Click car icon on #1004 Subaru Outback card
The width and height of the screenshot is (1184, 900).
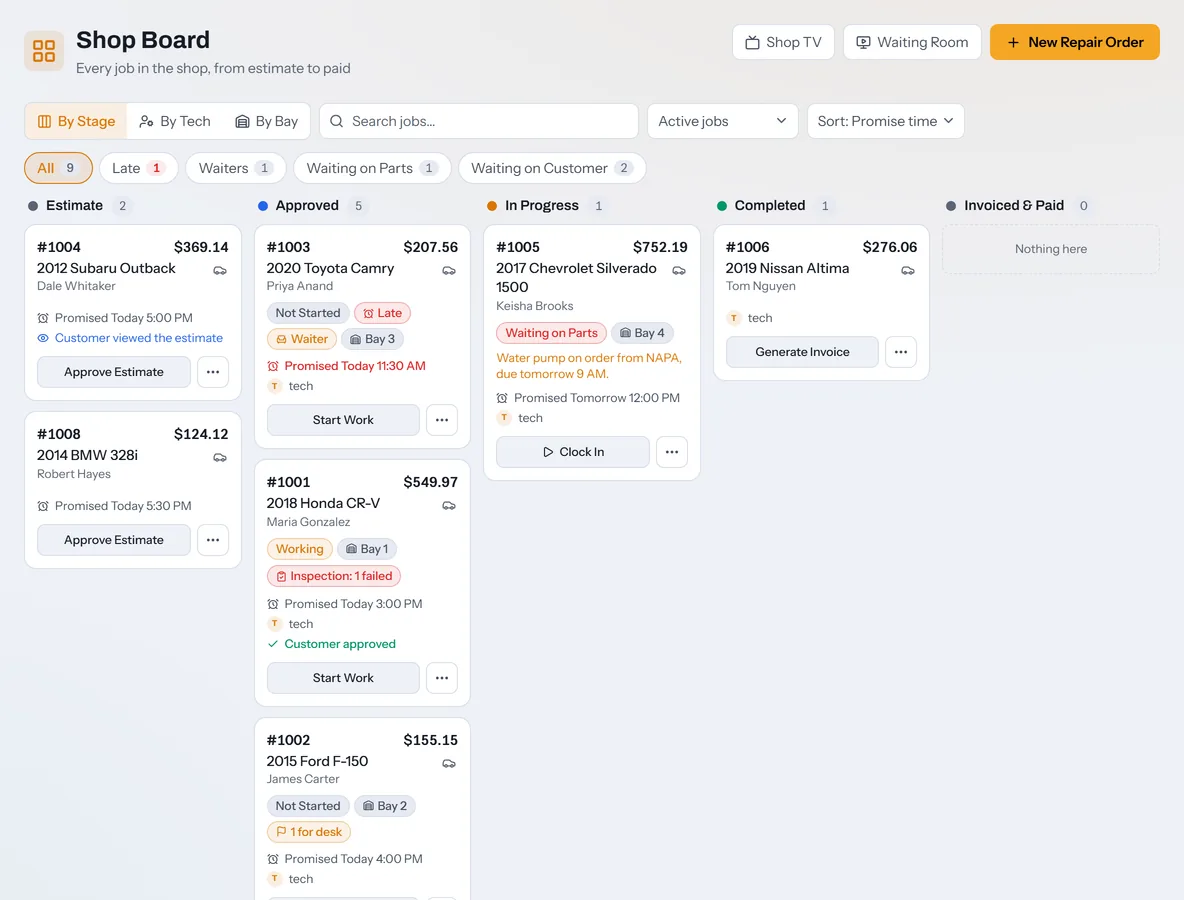coord(220,270)
